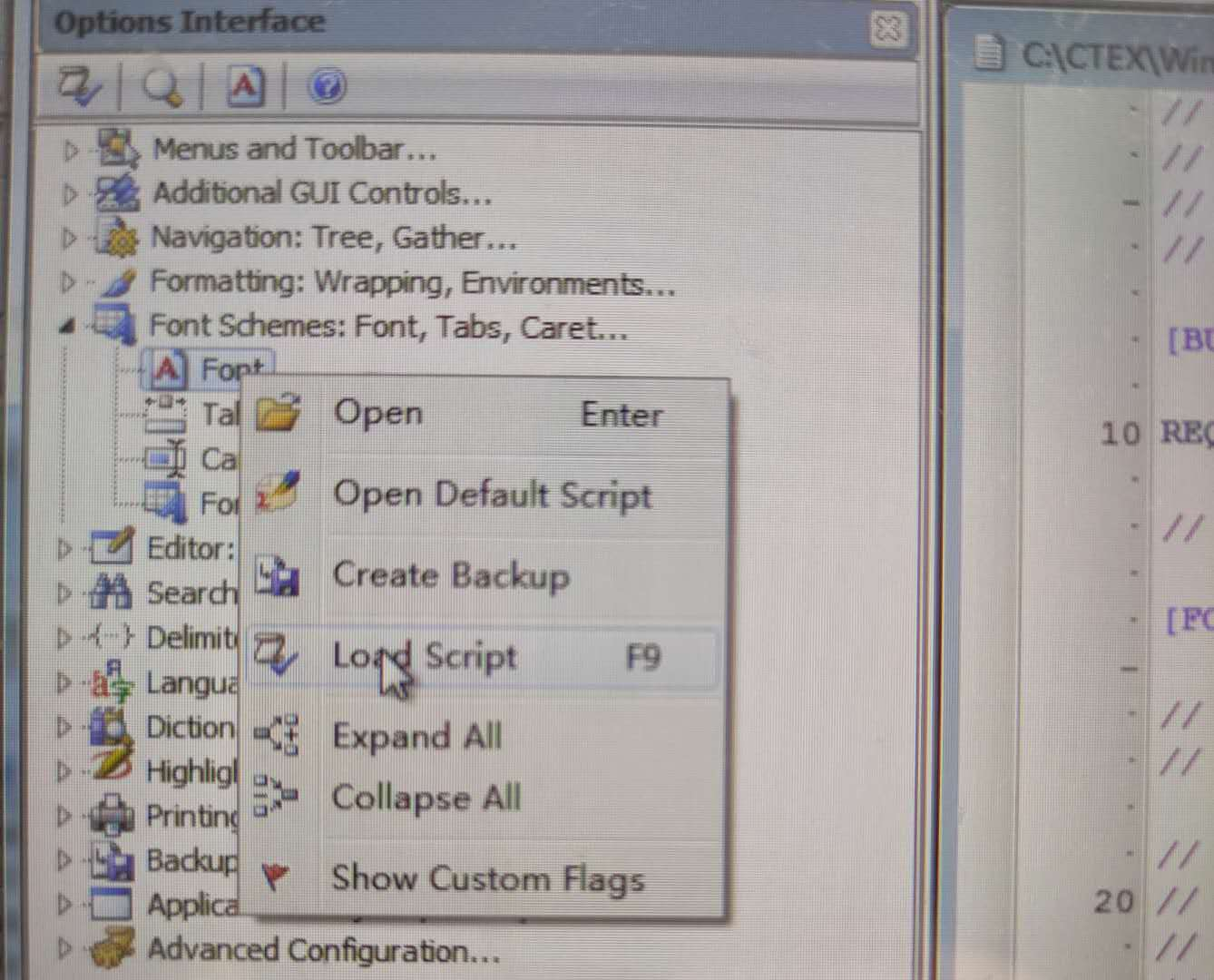Click the tree icon beside Collapse All
This screenshot has height=980, width=1214.
point(275,796)
